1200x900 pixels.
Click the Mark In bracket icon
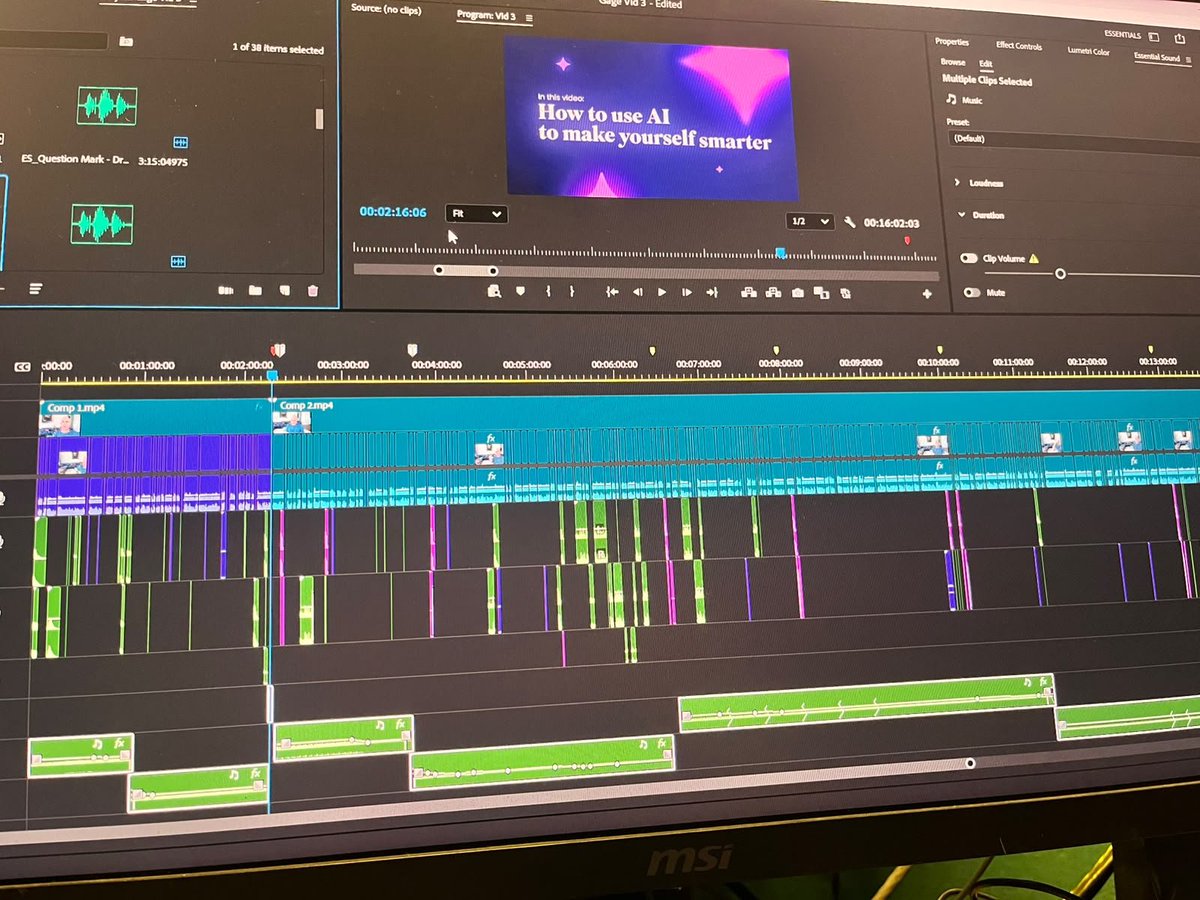coord(548,291)
